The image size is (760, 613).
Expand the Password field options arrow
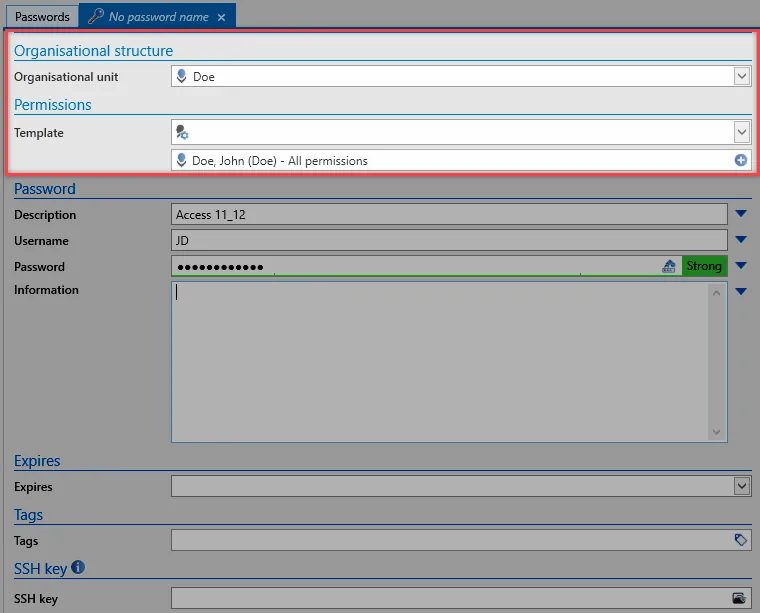741,266
